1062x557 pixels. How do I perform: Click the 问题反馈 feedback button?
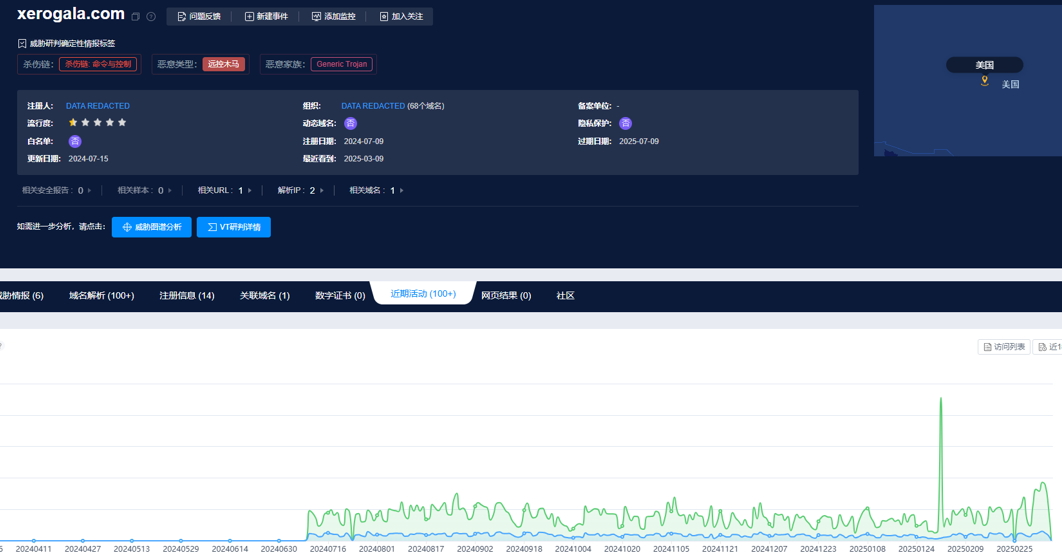point(199,16)
